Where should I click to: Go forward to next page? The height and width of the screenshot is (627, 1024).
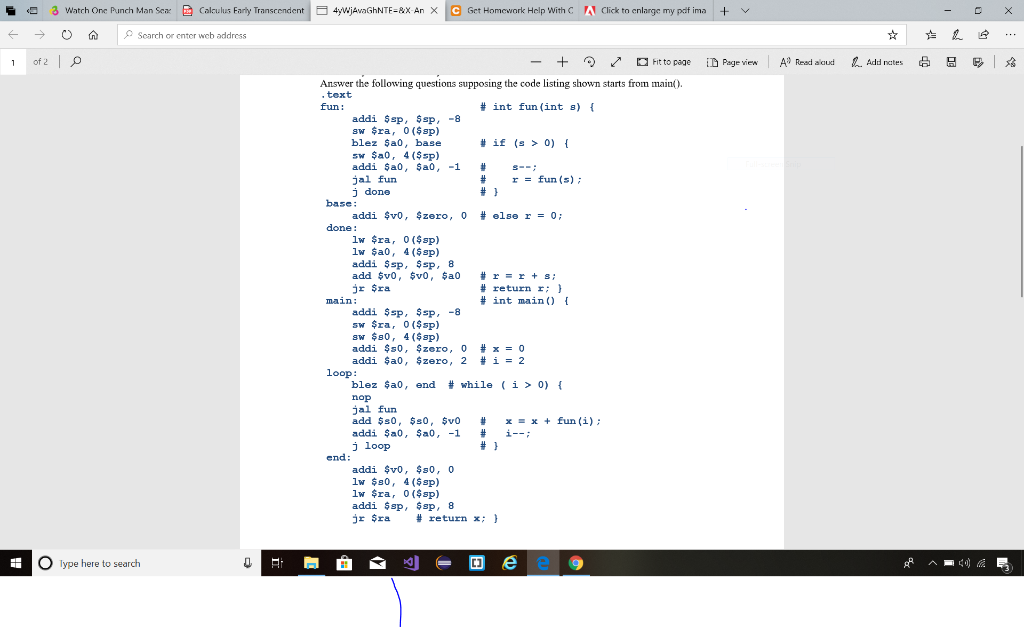pyautogui.click(x=40, y=35)
